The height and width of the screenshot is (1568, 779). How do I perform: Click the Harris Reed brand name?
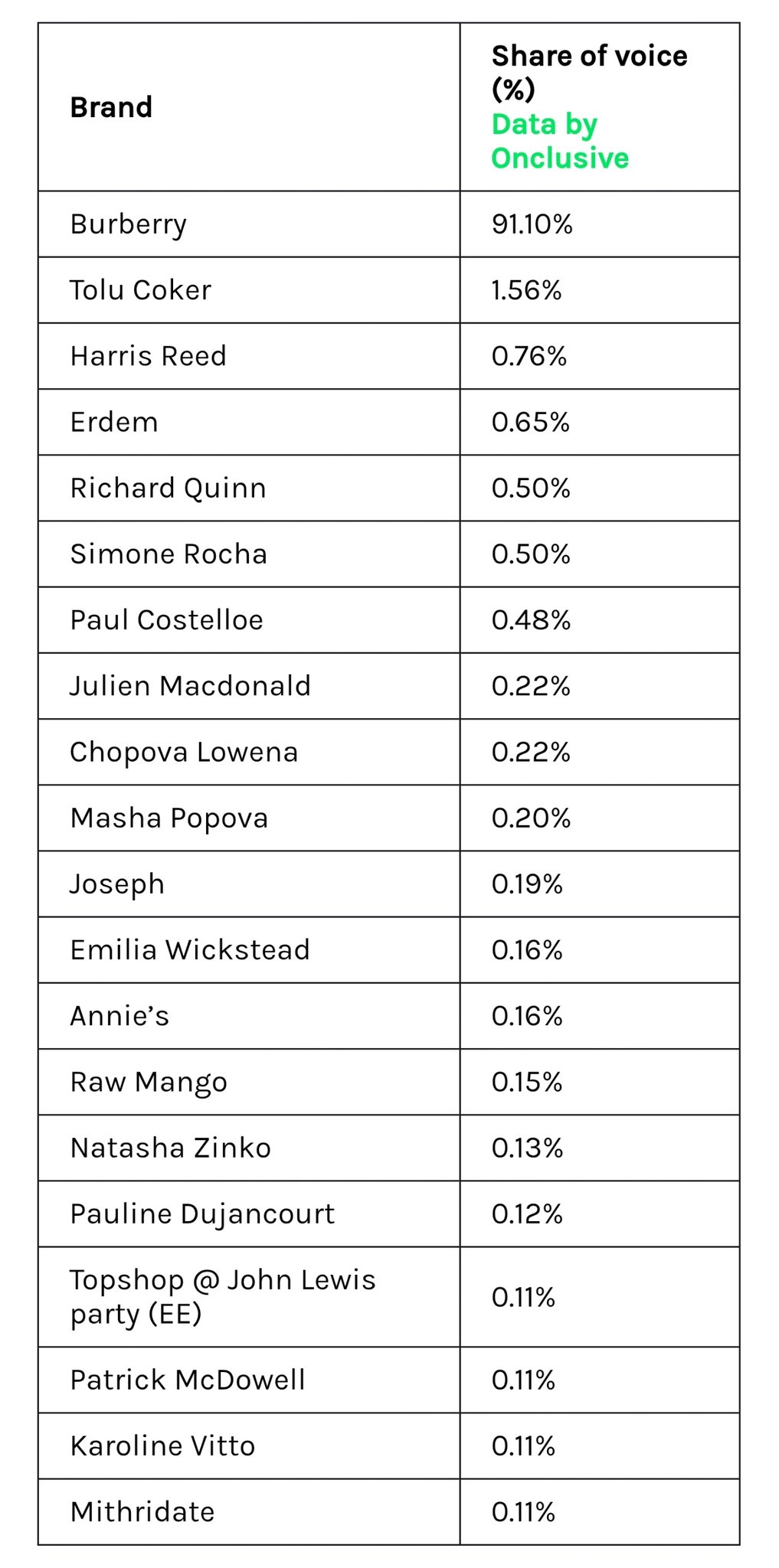coord(148,356)
